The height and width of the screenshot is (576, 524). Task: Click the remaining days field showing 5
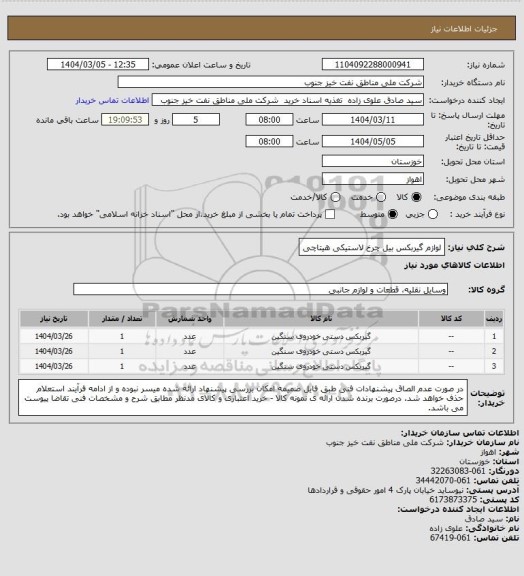click(x=196, y=120)
